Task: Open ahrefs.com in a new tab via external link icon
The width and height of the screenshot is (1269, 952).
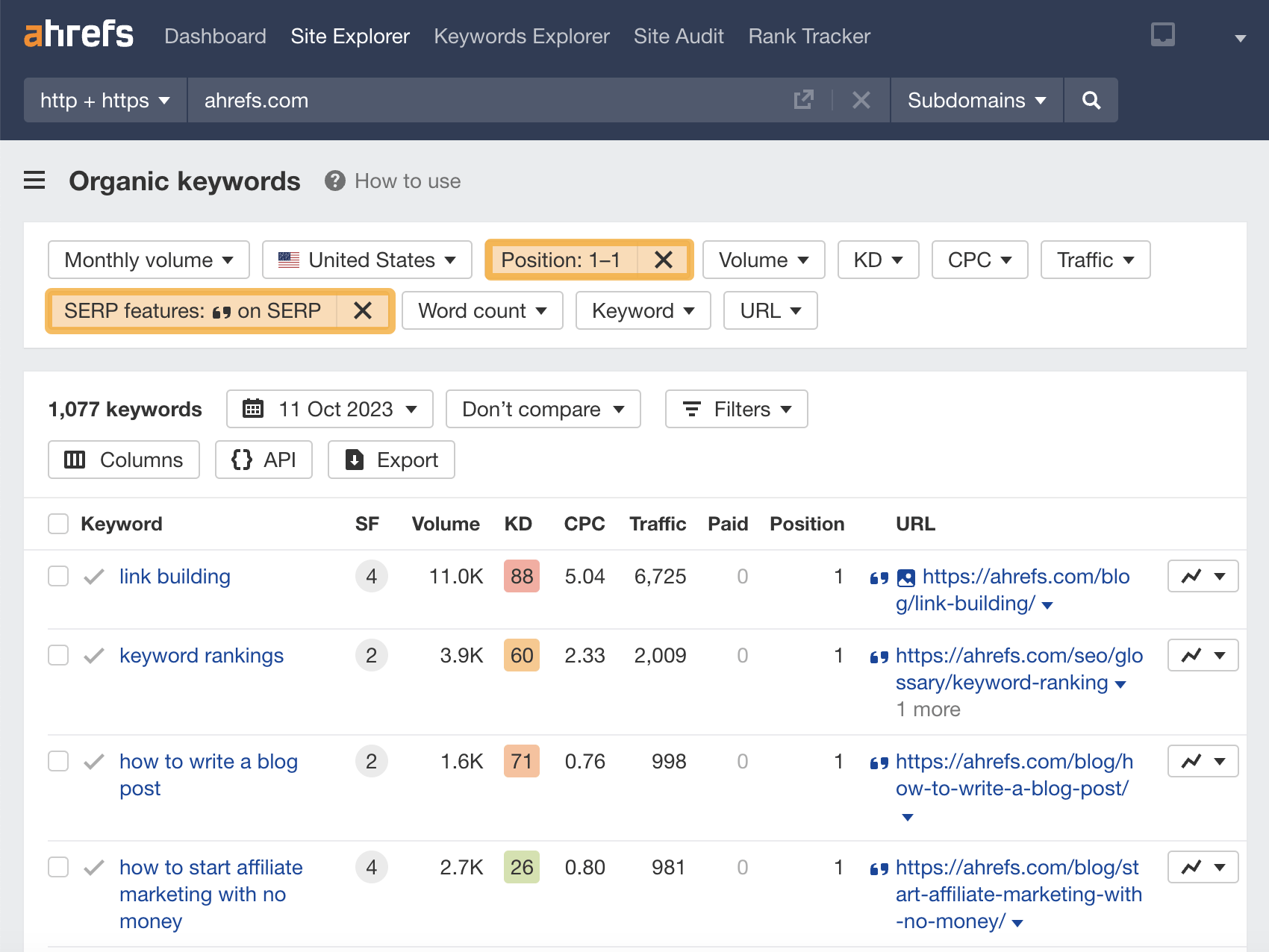Action: (x=803, y=100)
